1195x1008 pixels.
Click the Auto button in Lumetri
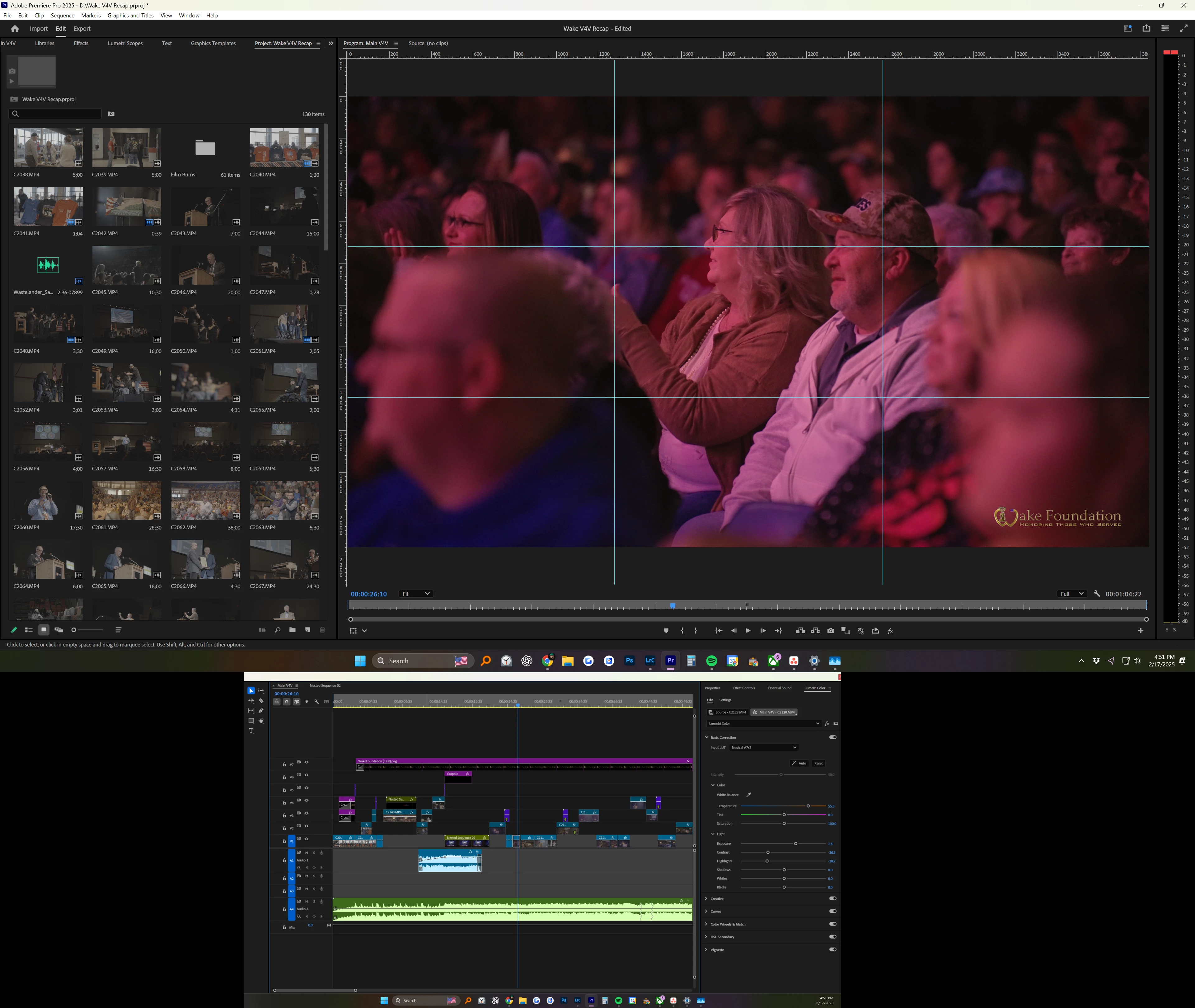coord(799,763)
